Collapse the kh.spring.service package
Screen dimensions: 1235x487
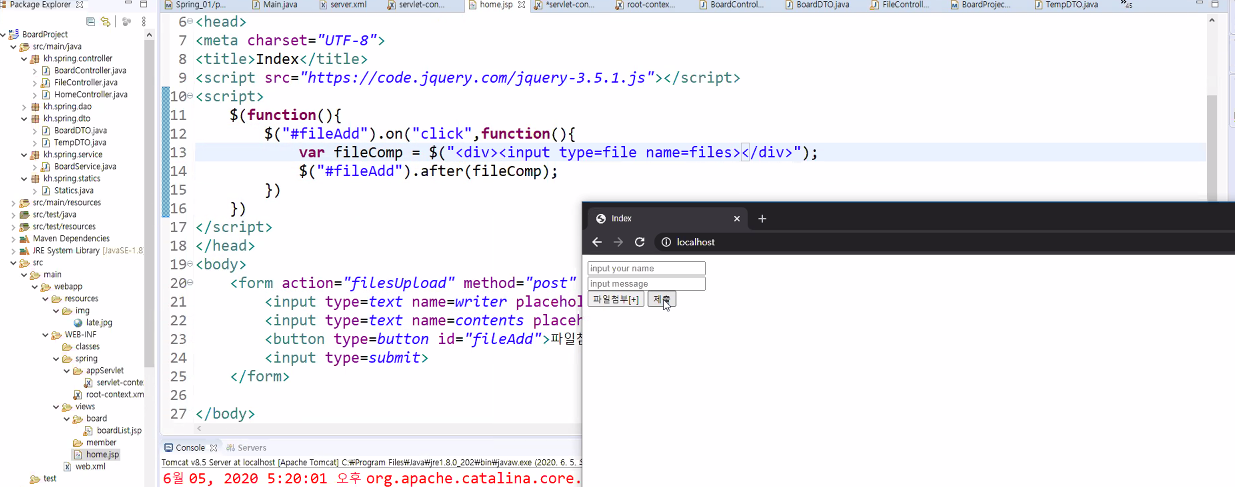[23, 154]
